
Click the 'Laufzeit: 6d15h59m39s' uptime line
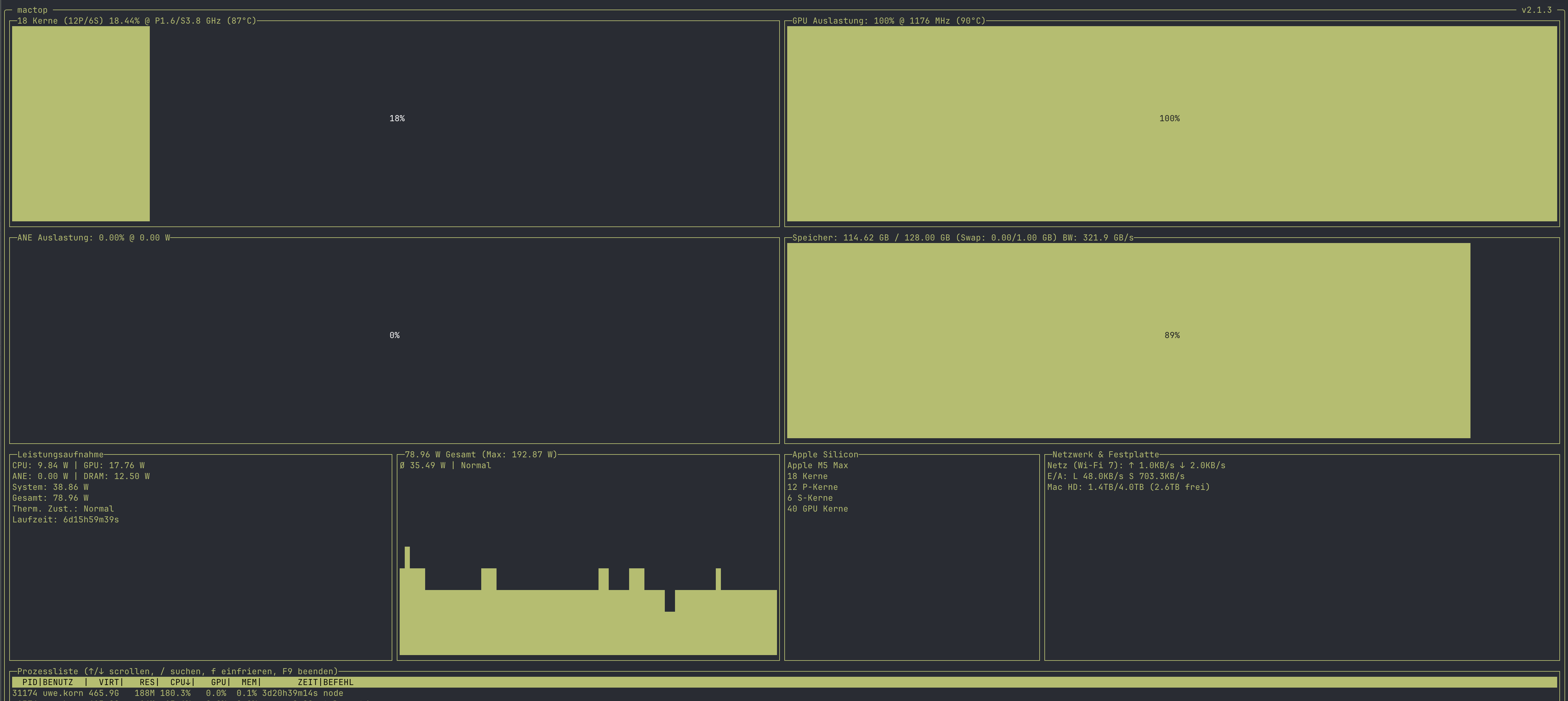[66, 520]
